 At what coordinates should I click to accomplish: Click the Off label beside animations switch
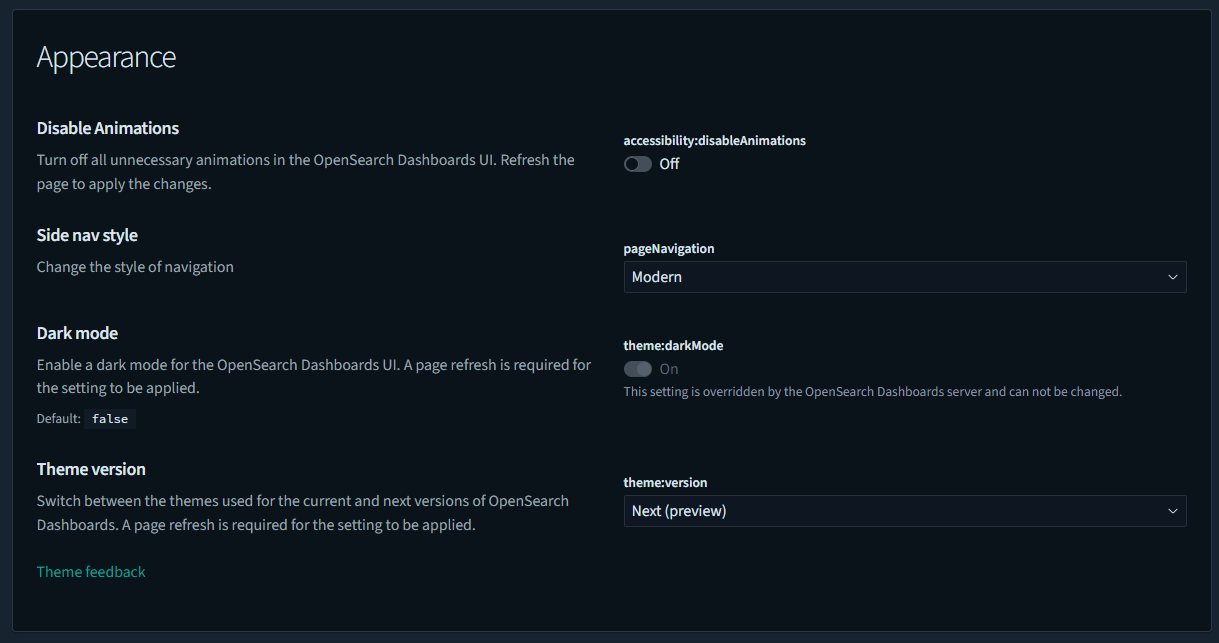(x=669, y=164)
